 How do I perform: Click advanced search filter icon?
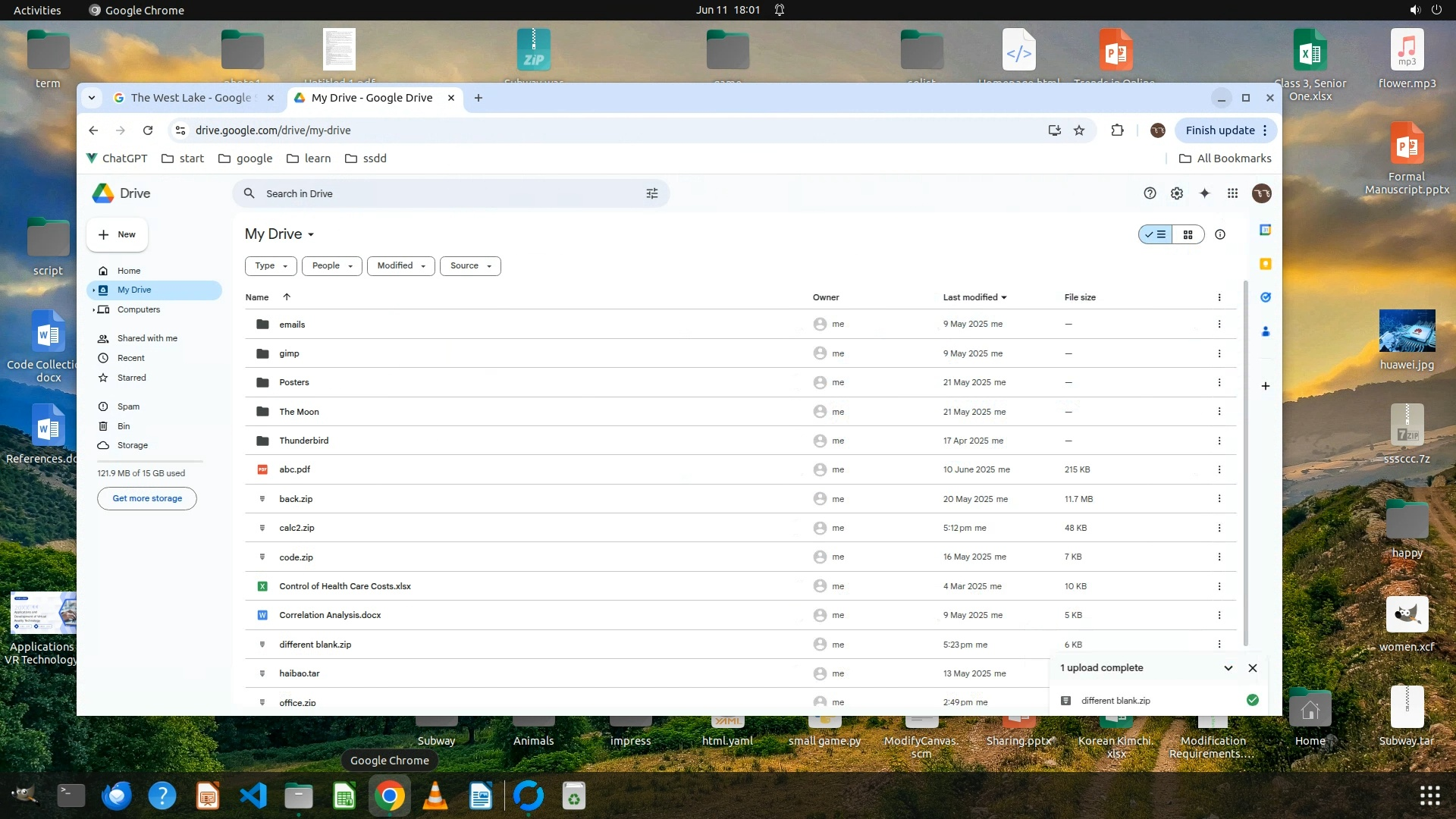click(651, 193)
